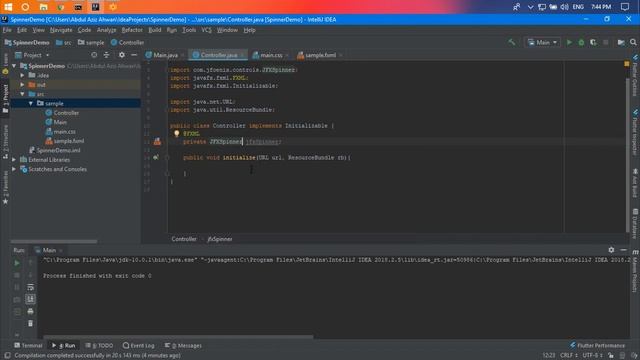640x360 pixels.
Task: Collapse the src folder
Action: point(22,94)
